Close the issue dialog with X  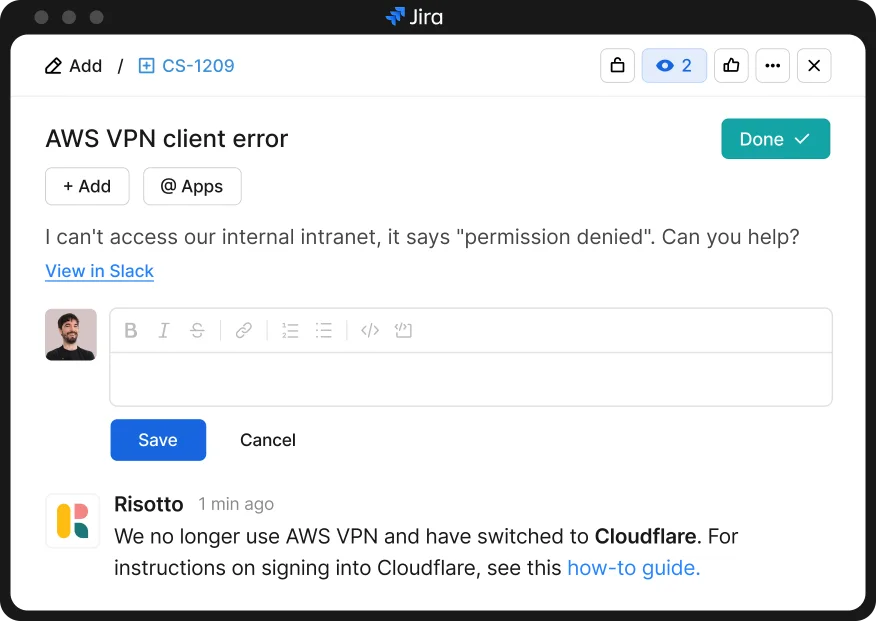(814, 66)
